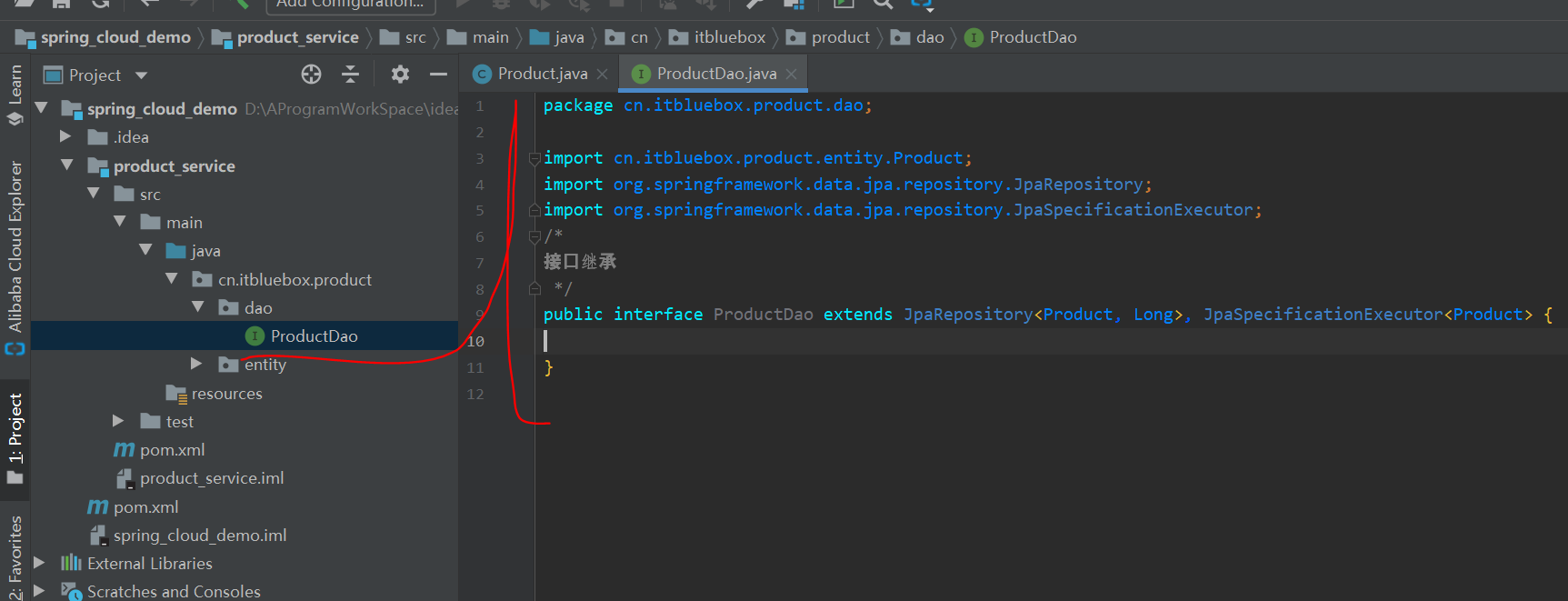Click 'cn.itbluebox.product.entity.Product' import text

(x=787, y=158)
